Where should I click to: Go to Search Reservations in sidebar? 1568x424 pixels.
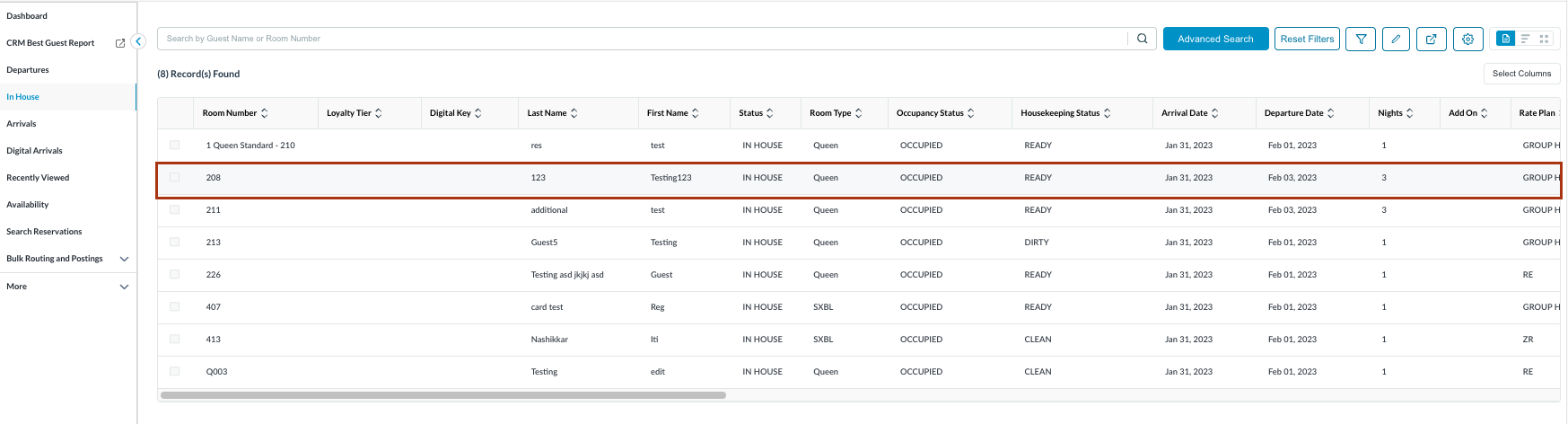pos(44,232)
